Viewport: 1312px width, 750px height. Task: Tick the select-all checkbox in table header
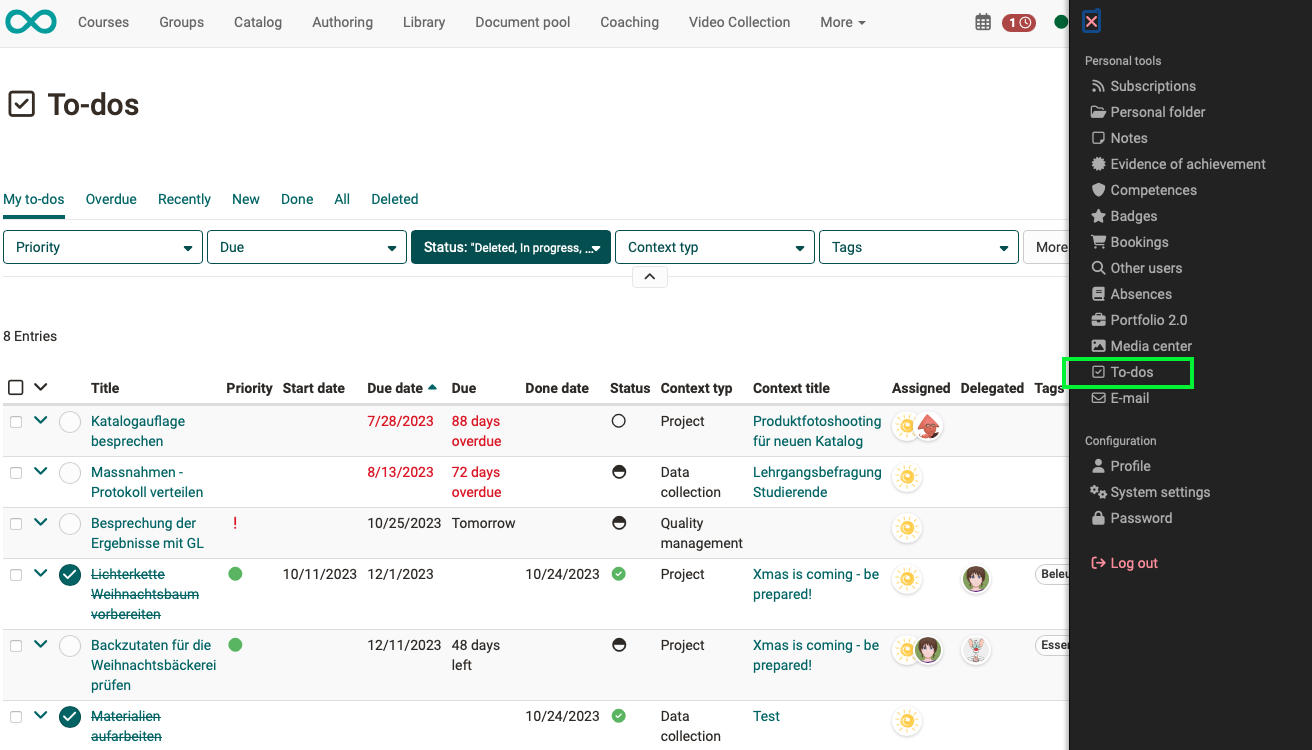tap(16, 388)
